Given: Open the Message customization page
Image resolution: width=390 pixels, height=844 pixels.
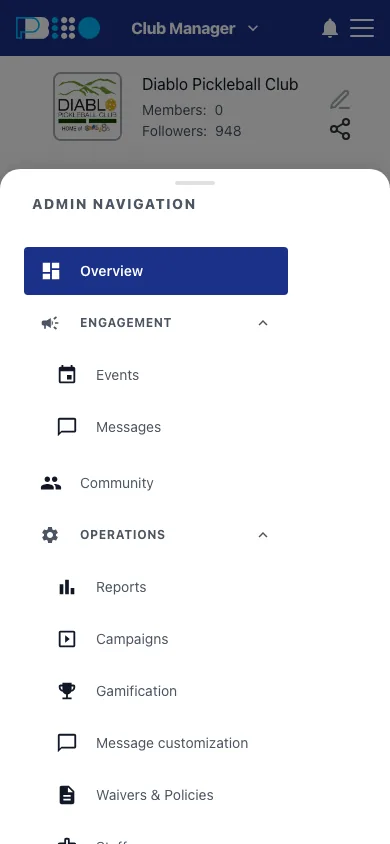Looking at the screenshot, I should [x=172, y=743].
